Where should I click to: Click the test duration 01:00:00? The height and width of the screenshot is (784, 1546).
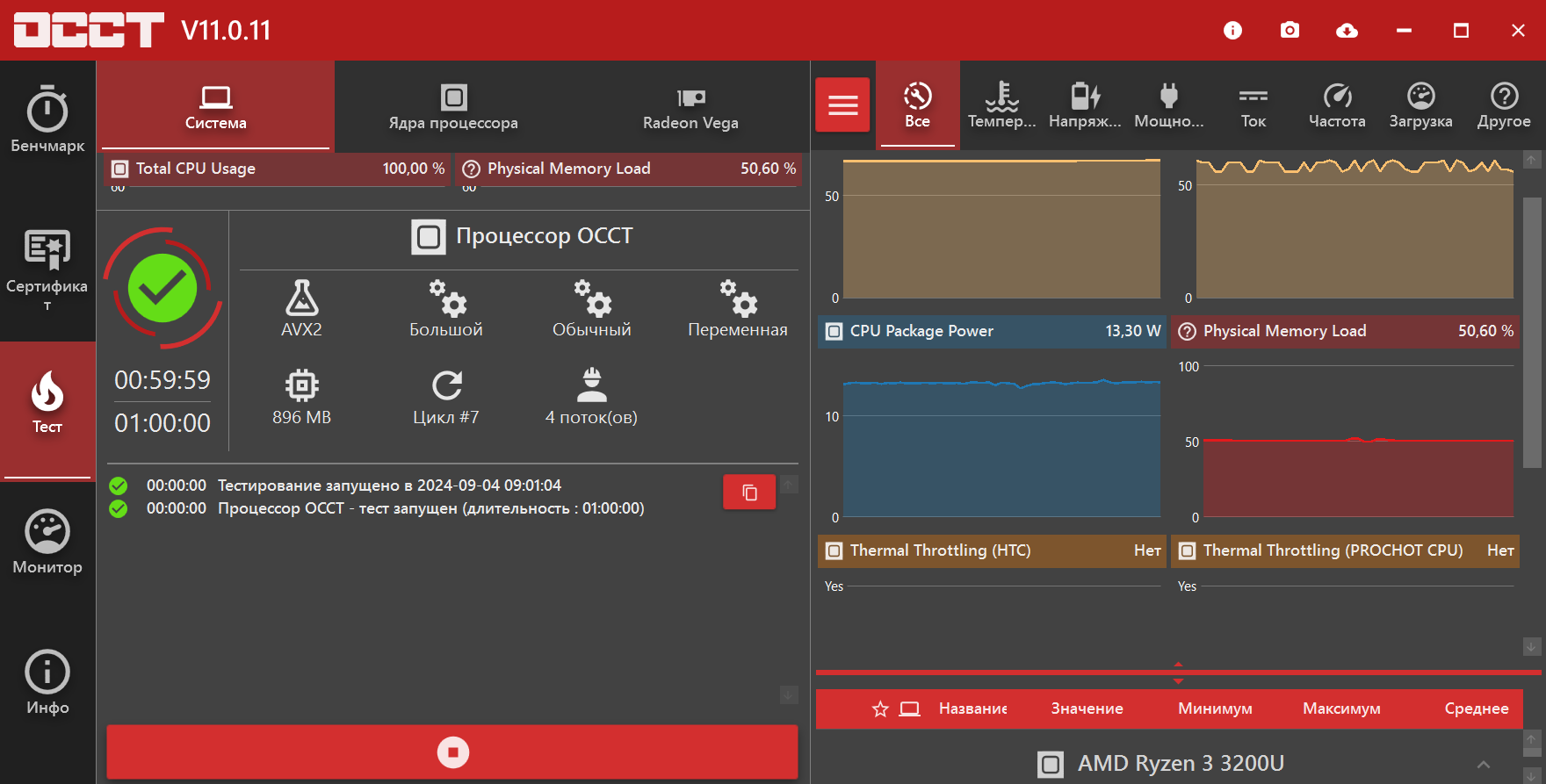tap(163, 423)
